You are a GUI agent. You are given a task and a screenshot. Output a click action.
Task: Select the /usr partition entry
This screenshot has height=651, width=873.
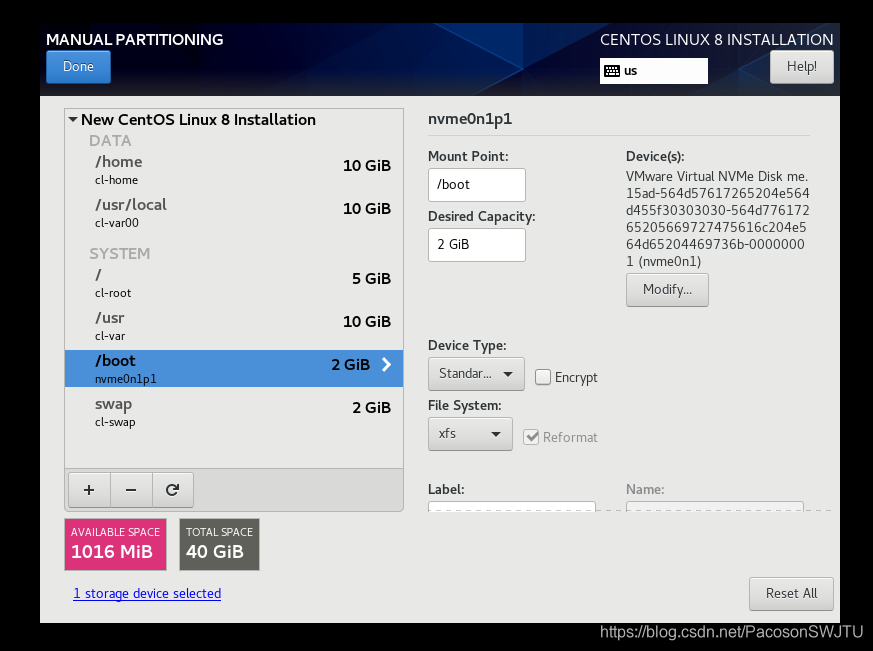coord(234,326)
